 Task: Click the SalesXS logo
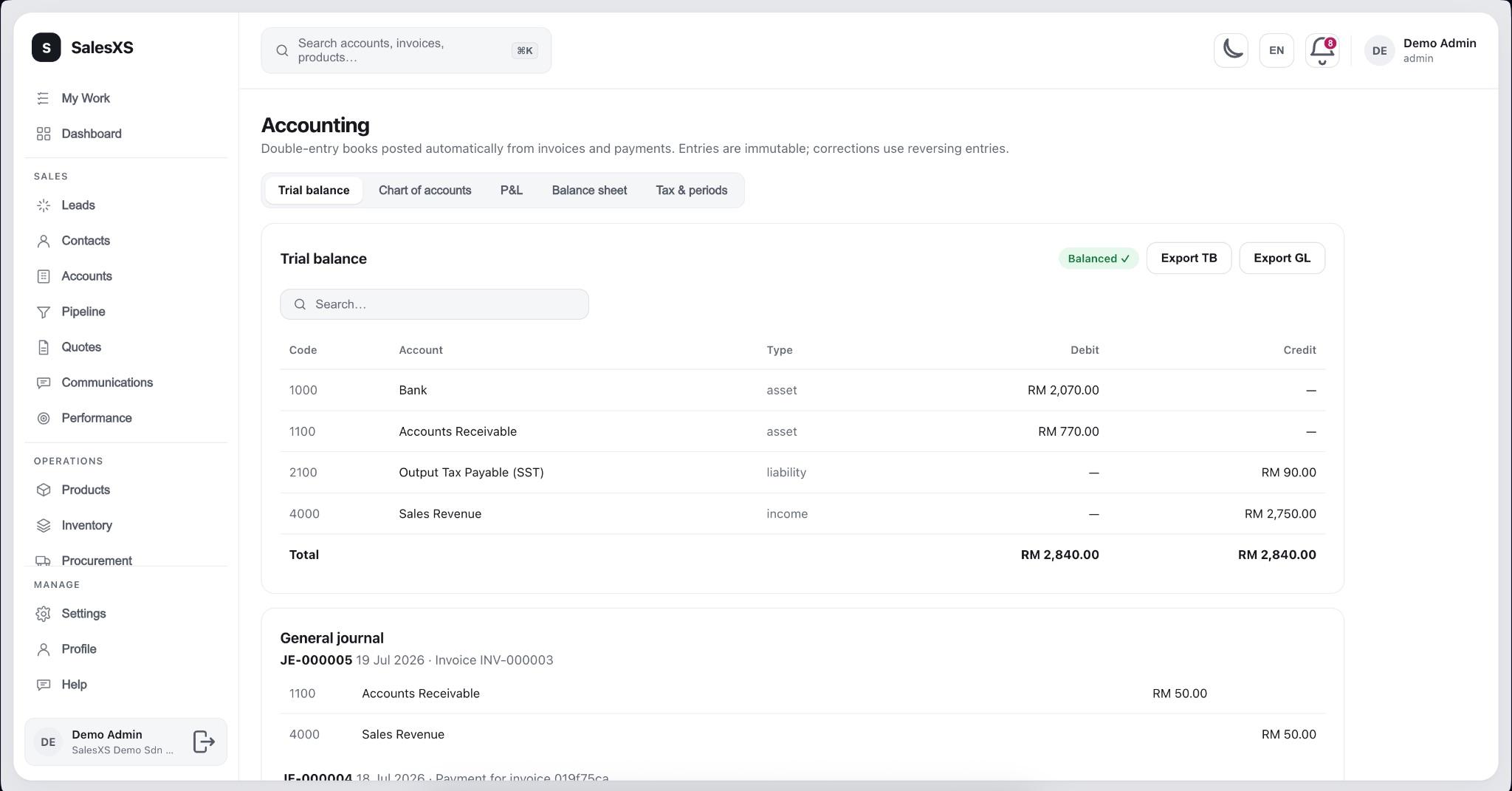pyautogui.click(x=46, y=47)
